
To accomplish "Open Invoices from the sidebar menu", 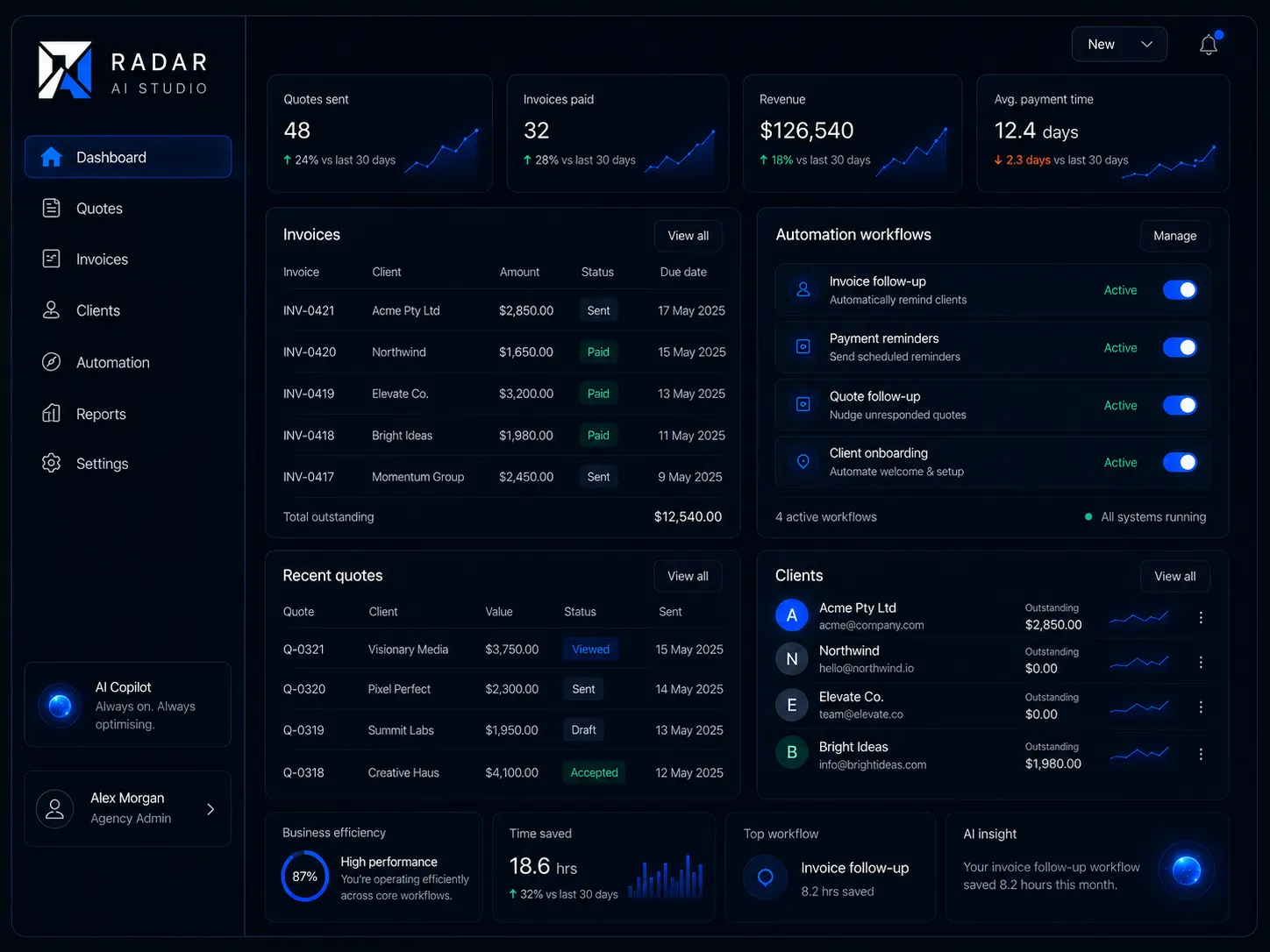I will click(x=128, y=259).
